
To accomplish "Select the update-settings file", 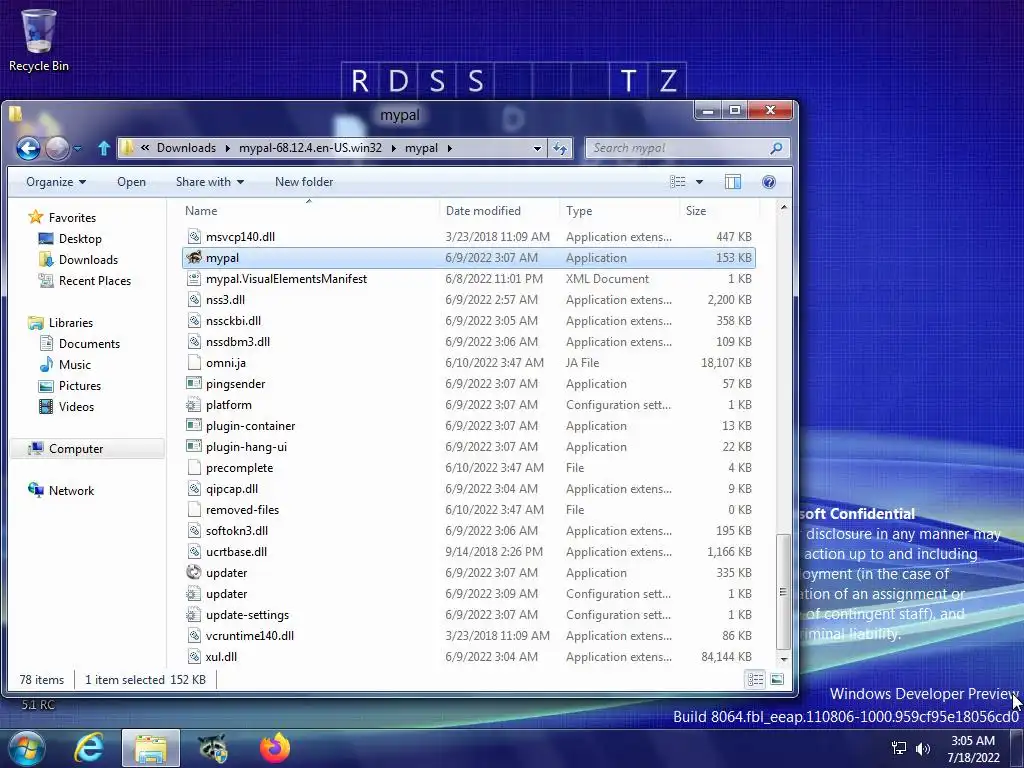I will click(468, 615).
